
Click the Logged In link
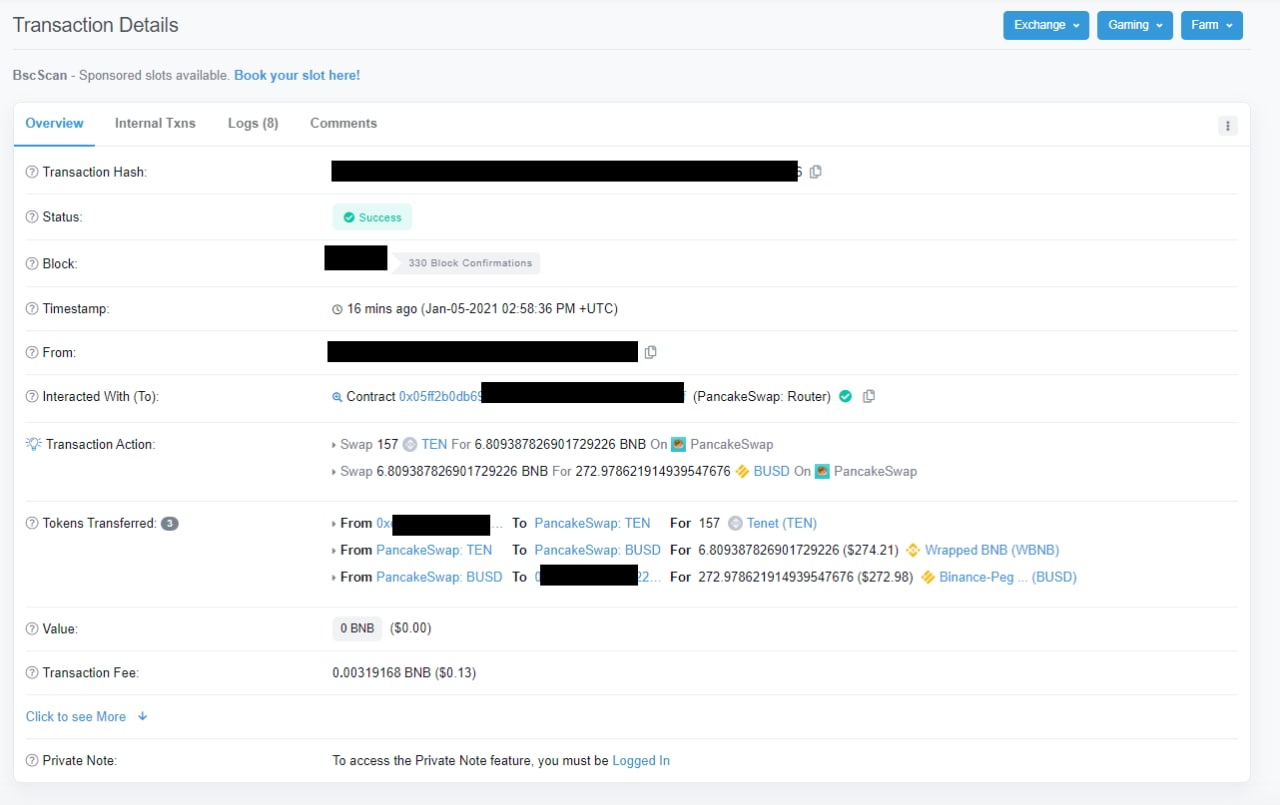[641, 761]
